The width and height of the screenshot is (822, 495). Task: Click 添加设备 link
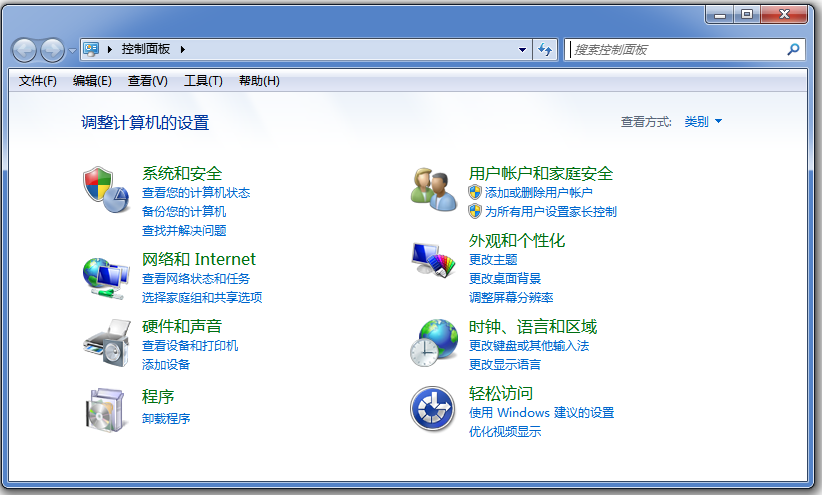[x=166, y=364]
